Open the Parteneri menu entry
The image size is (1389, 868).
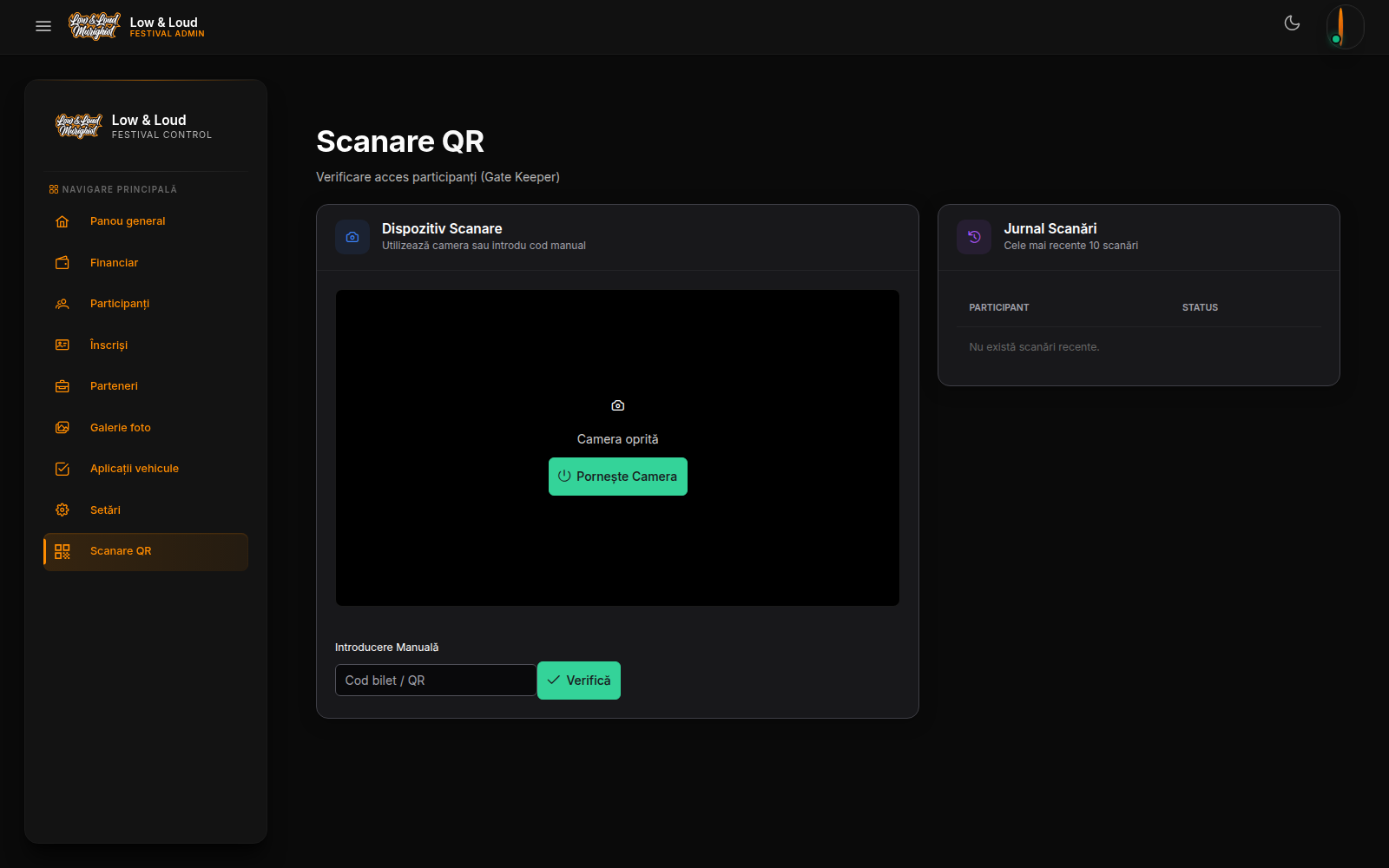point(146,386)
